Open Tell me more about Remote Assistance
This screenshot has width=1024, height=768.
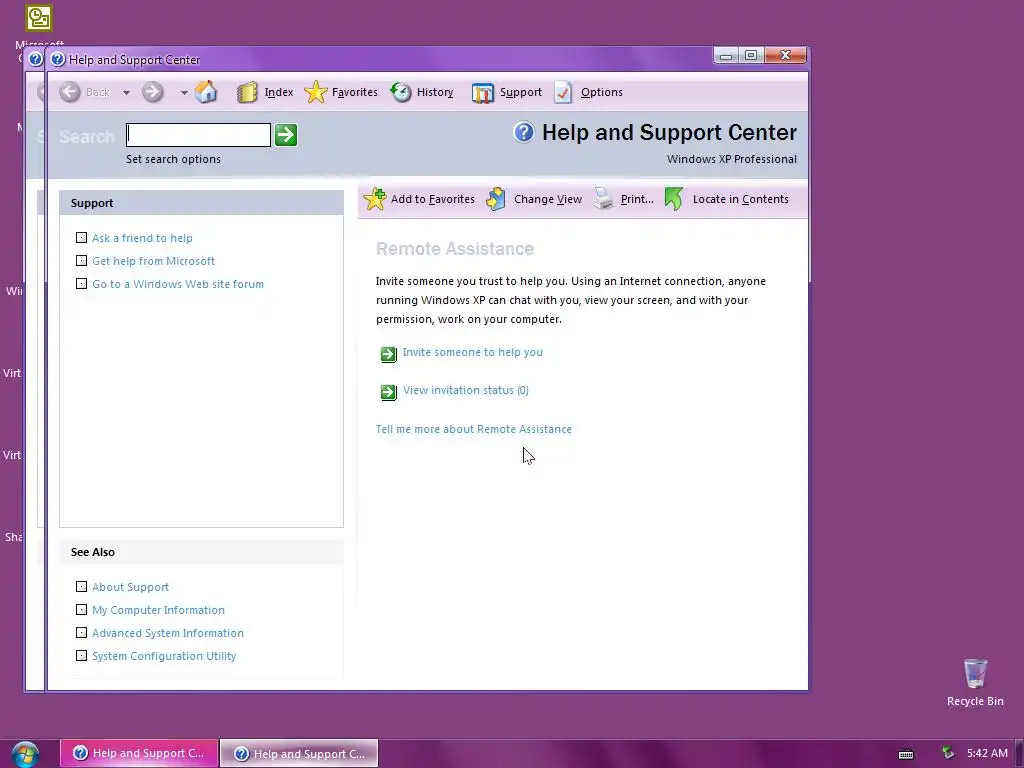pyautogui.click(x=473, y=429)
